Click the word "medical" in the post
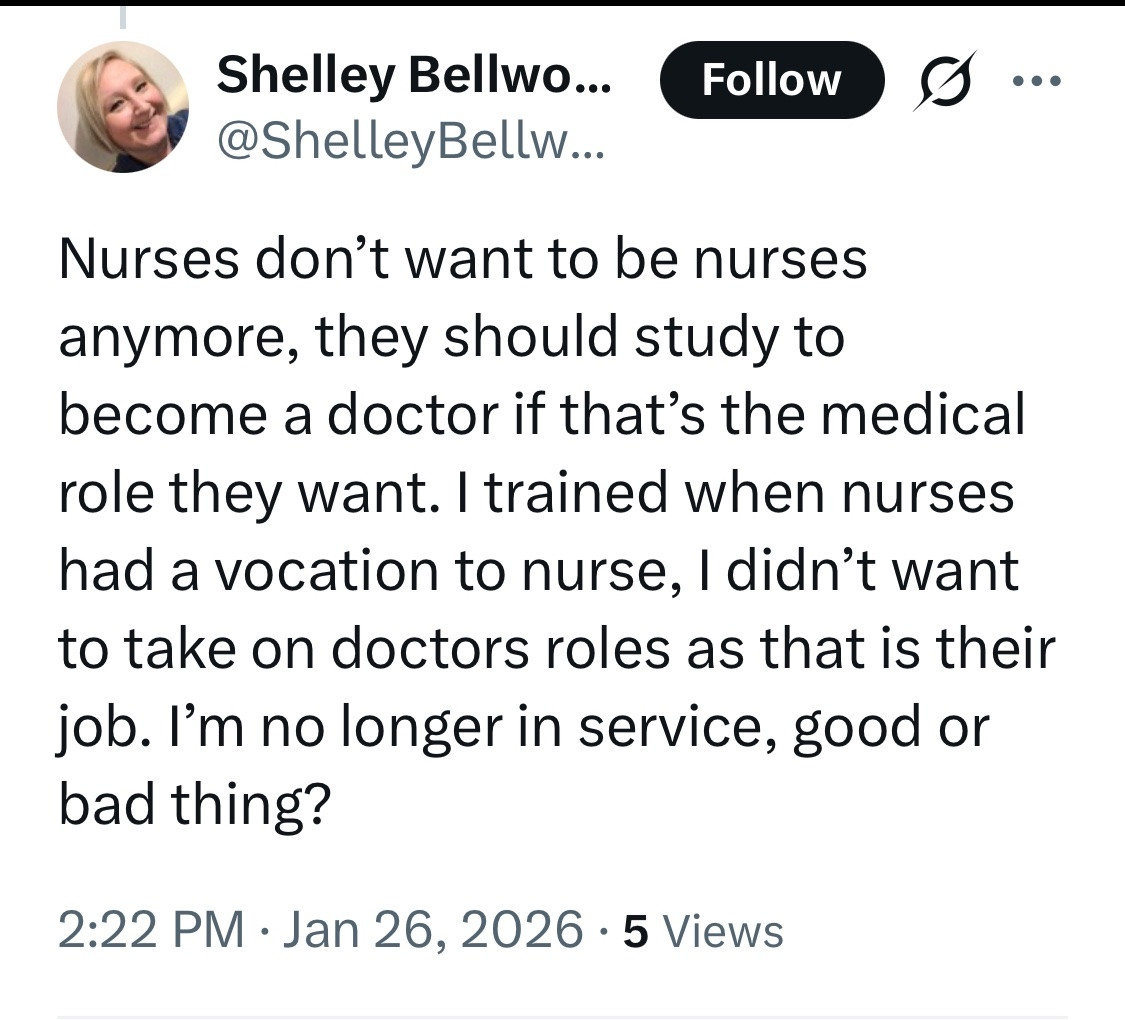1125x1020 pixels. click(x=925, y=415)
